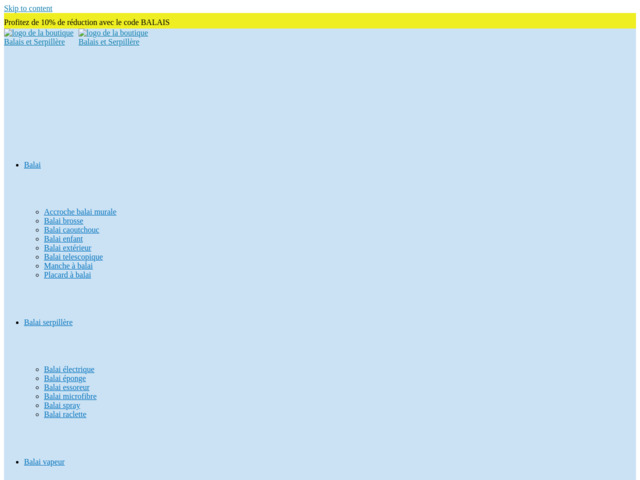Select Balai électrique submenu item
640x480 pixels.
coord(69,369)
